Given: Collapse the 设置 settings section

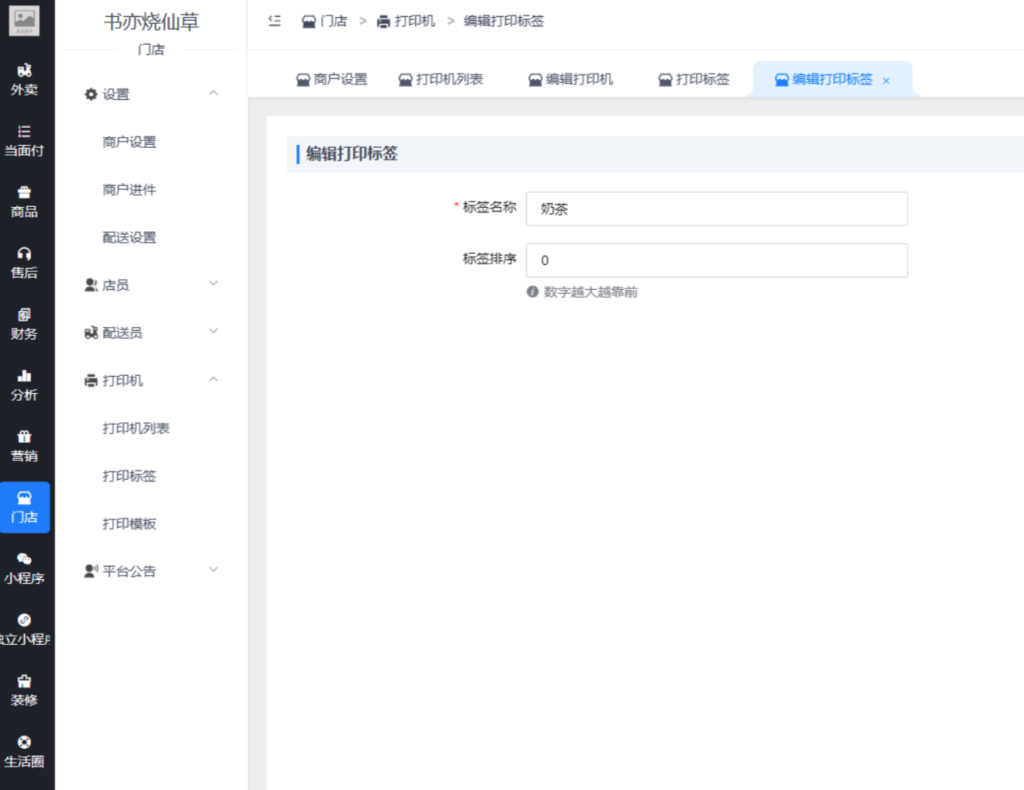Looking at the screenshot, I should click(x=212, y=94).
